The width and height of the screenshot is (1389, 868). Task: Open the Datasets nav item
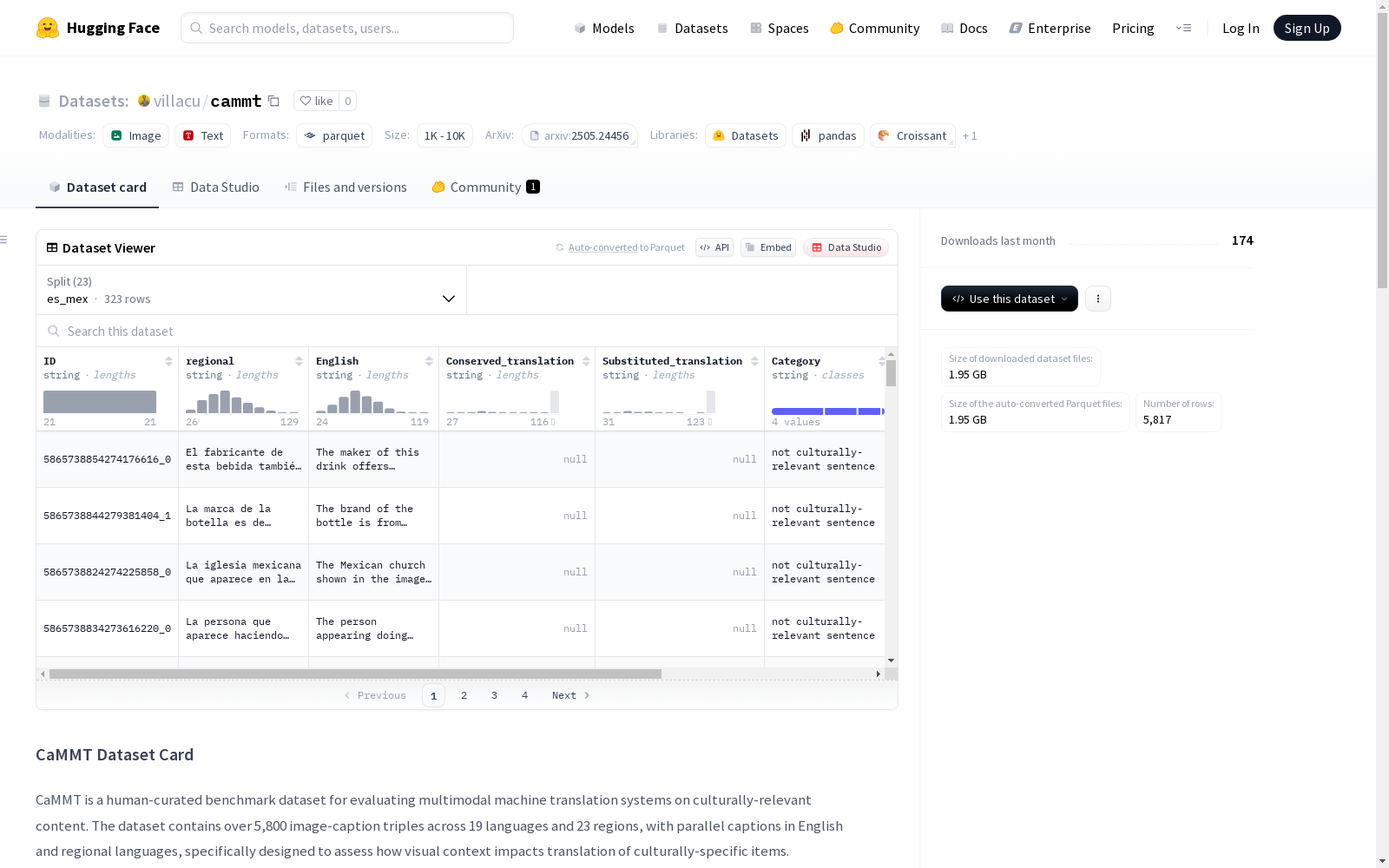coord(693,28)
